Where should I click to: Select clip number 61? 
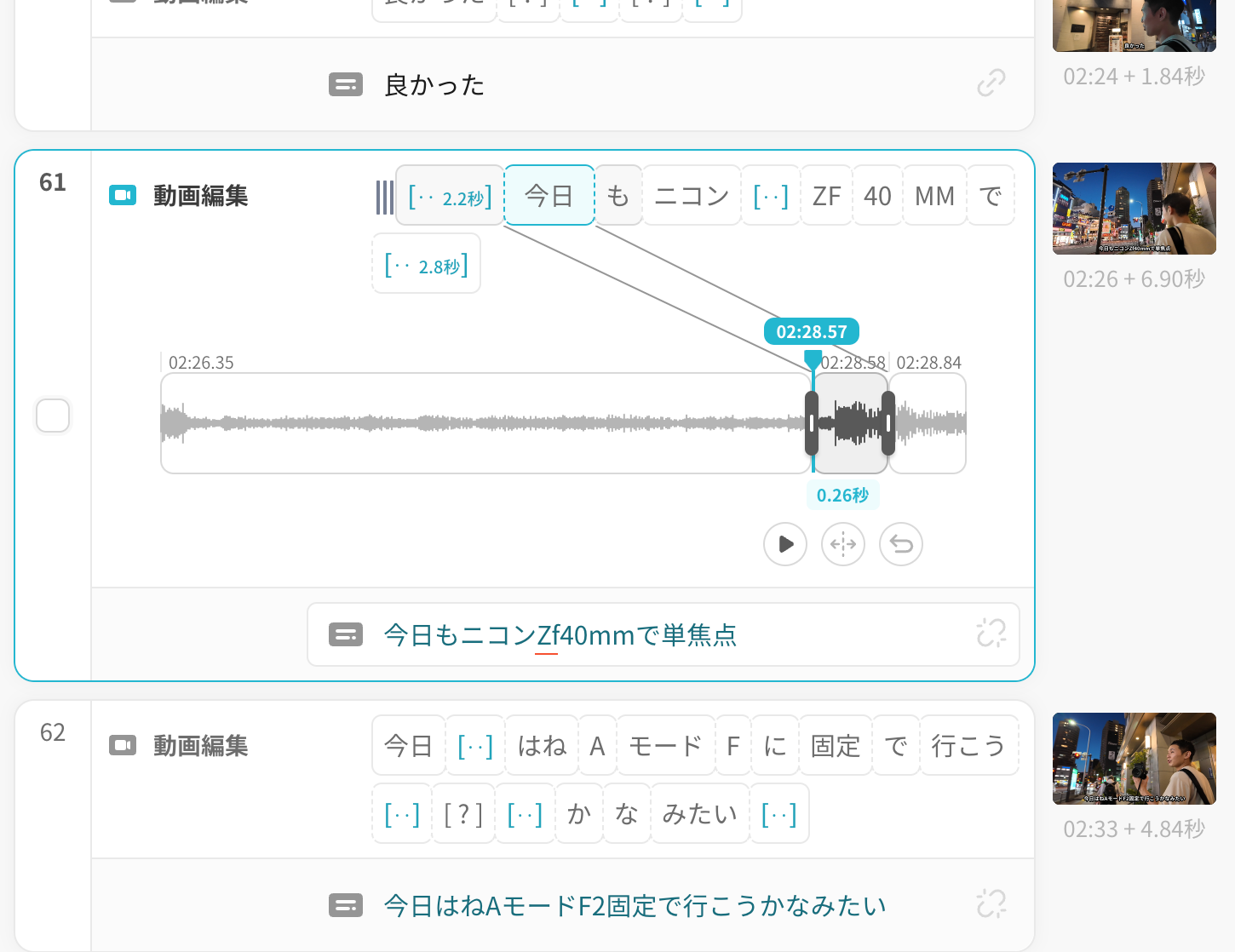pyautogui.click(x=53, y=182)
